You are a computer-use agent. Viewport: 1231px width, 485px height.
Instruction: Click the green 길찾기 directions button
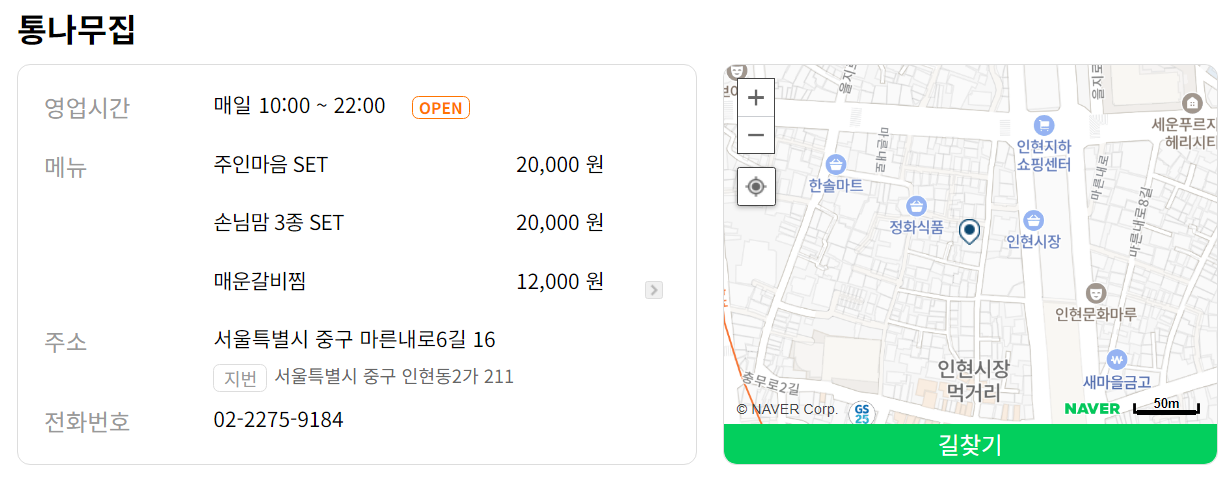(x=970, y=444)
